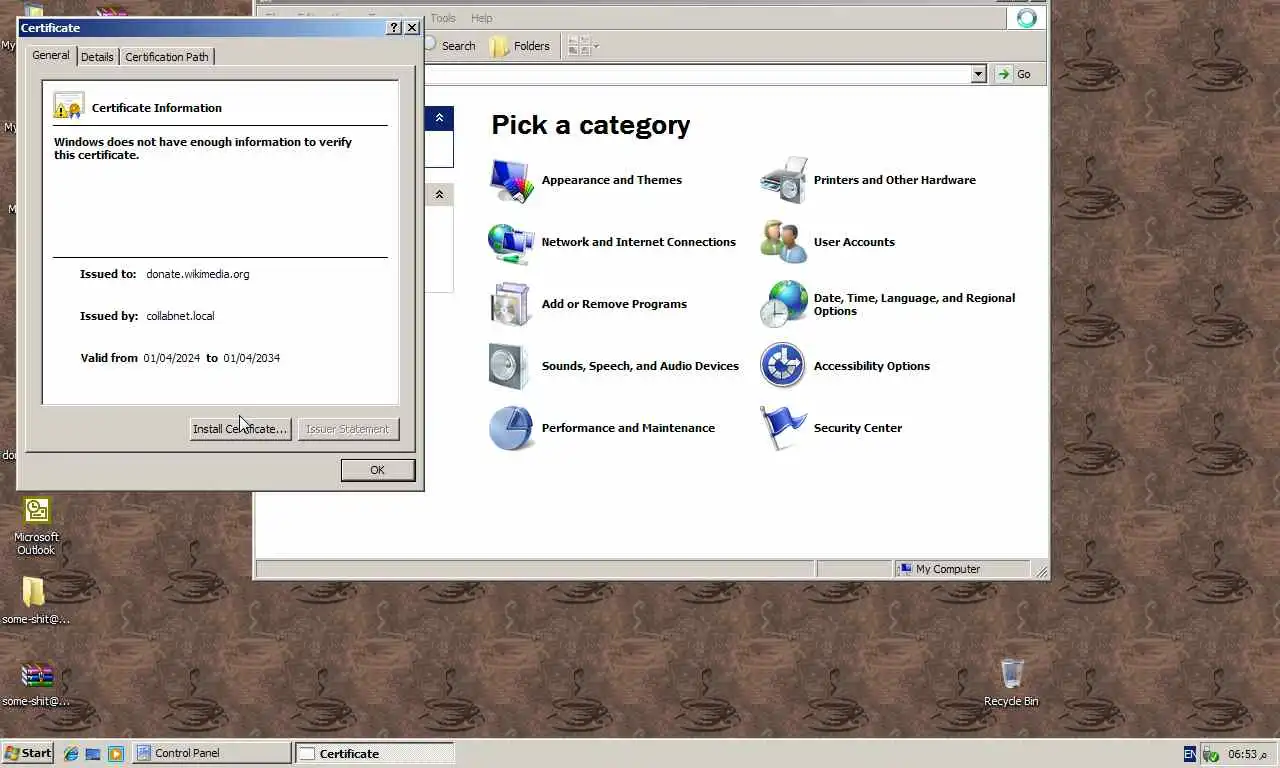1280x768 pixels.
Task: Click the Show Desktop quick launch icon
Action: [x=93, y=754]
